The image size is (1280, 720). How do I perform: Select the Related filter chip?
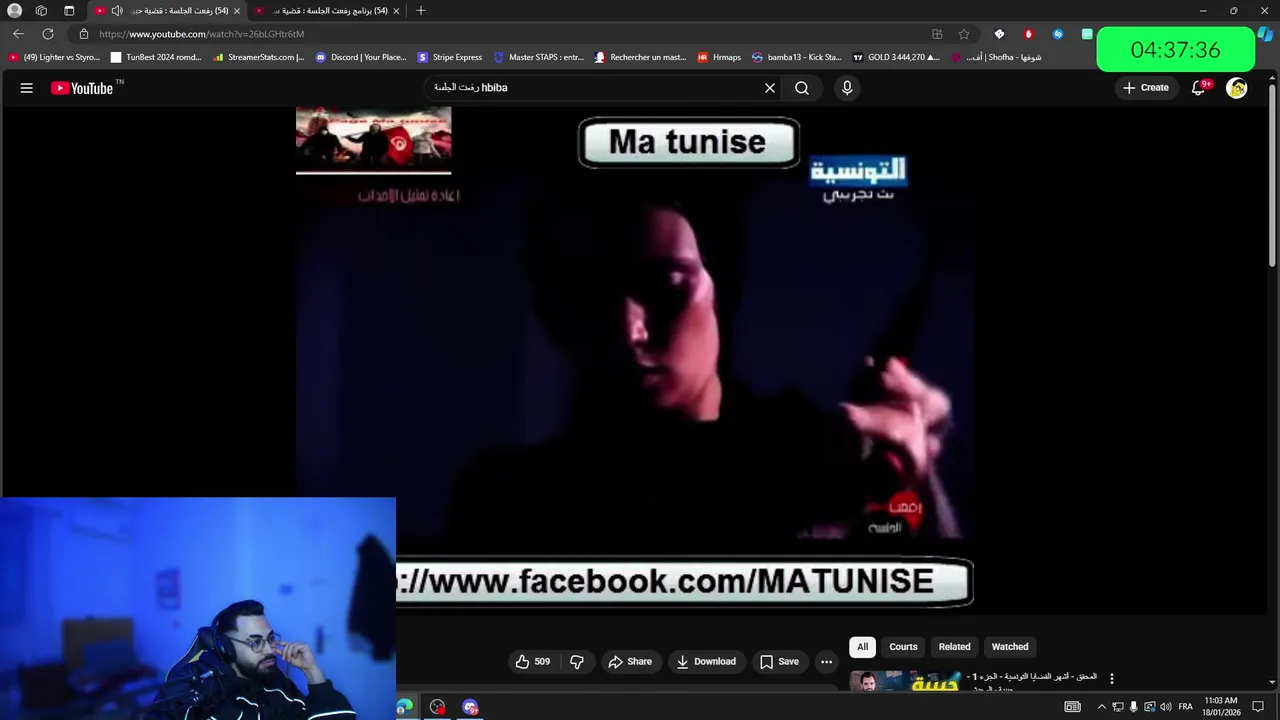pyautogui.click(x=954, y=647)
